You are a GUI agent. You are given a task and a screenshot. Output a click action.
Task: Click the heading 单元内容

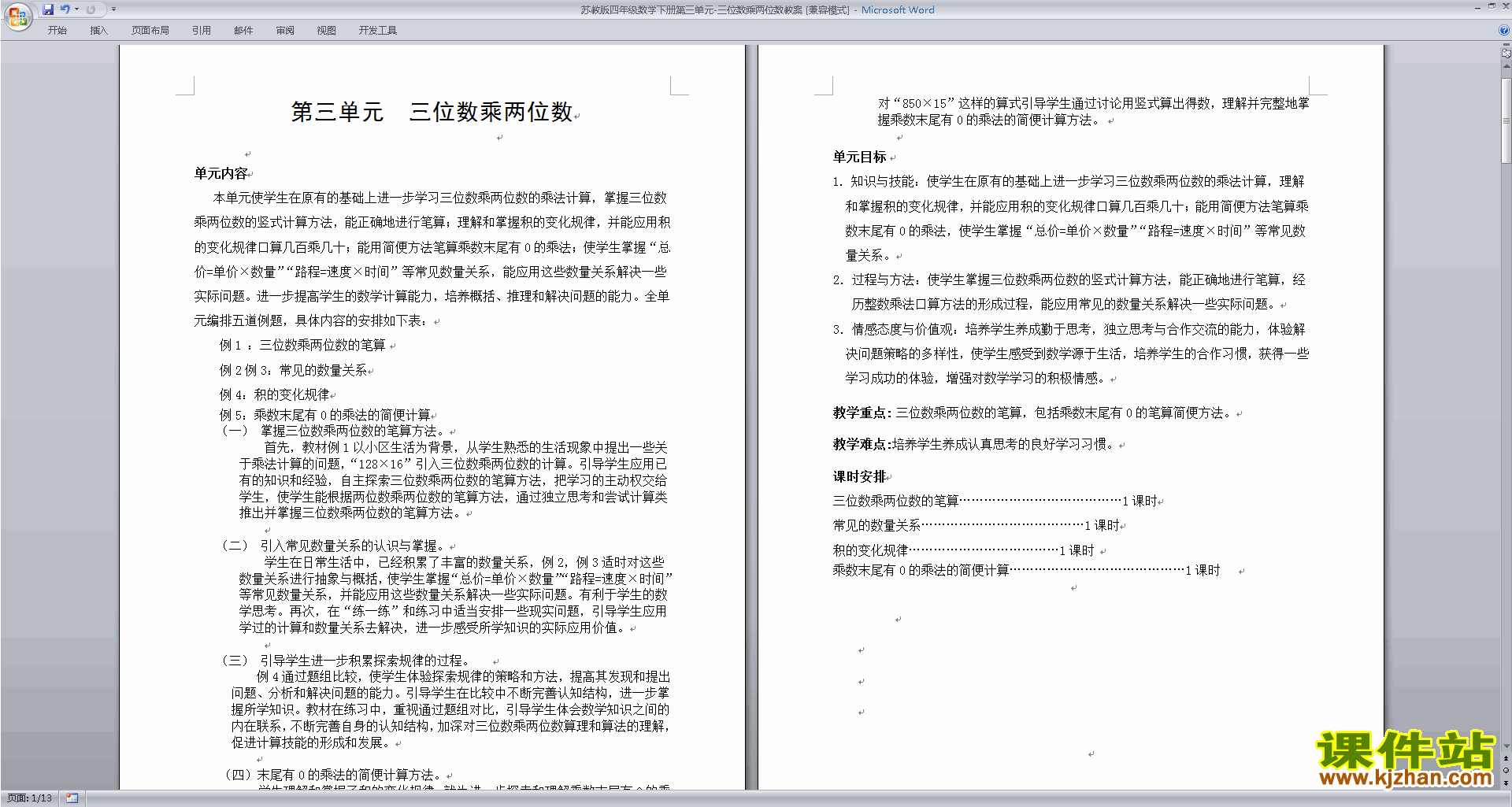[x=221, y=173]
